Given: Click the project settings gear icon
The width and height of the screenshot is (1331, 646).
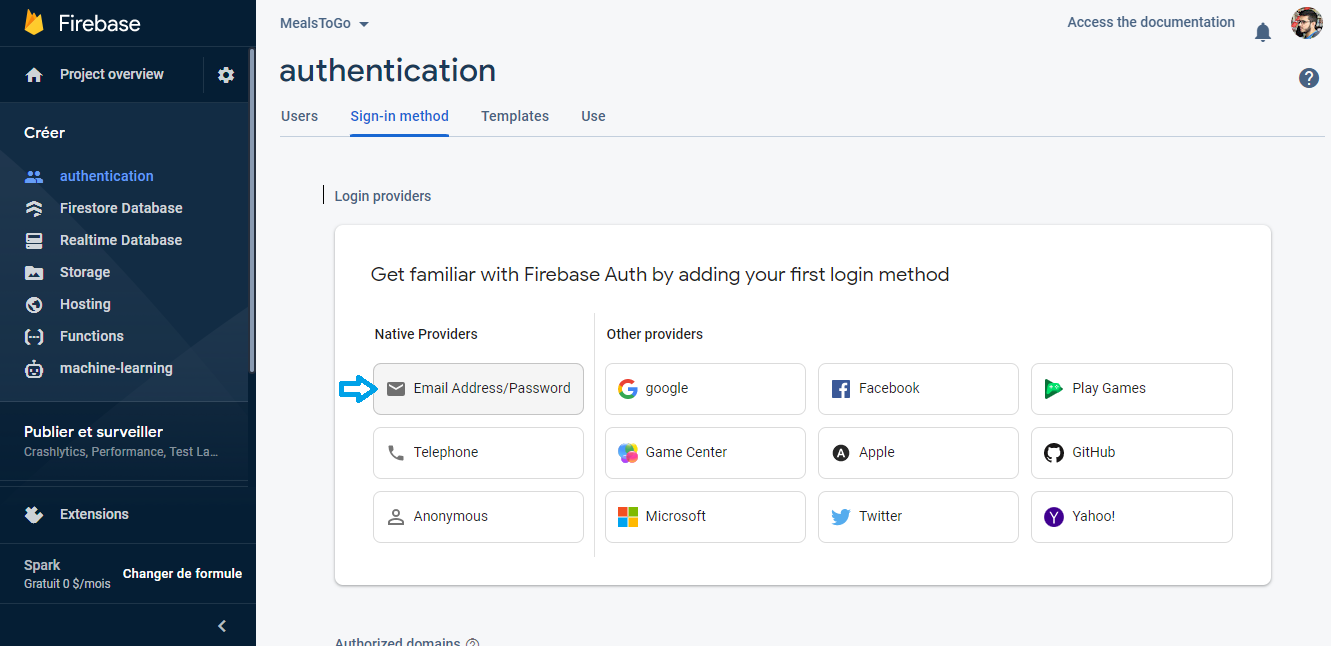Looking at the screenshot, I should click(x=226, y=75).
